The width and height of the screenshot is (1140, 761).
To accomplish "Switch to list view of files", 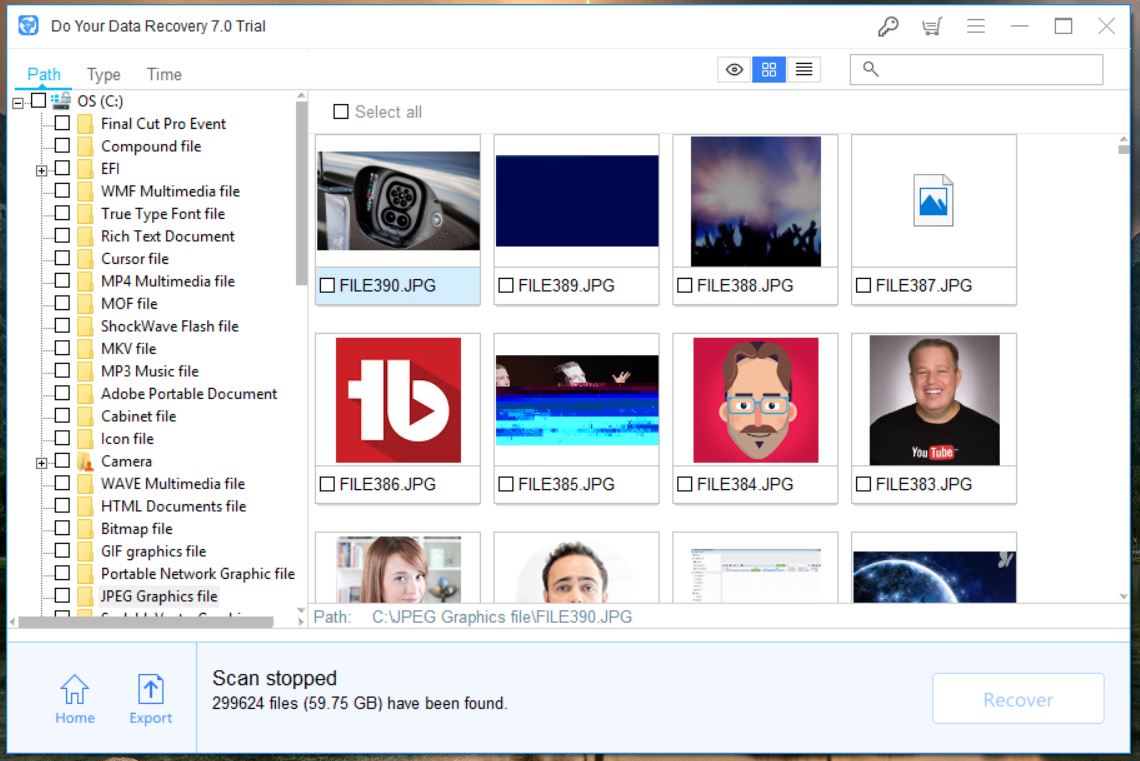I will coord(803,69).
